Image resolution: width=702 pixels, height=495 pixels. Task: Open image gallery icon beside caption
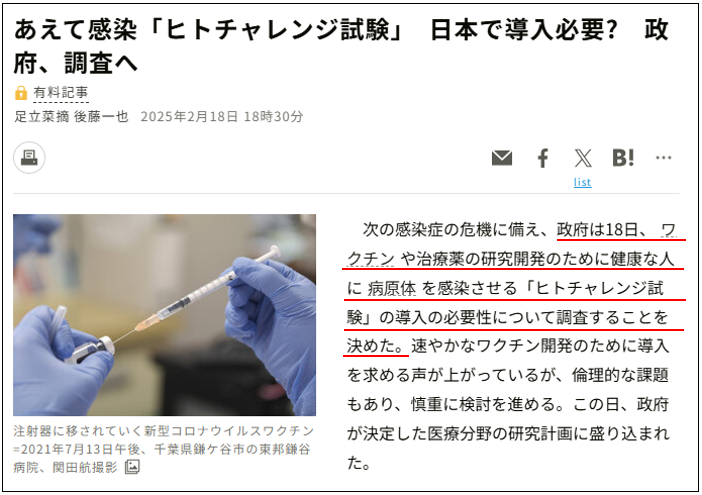pos(132,467)
